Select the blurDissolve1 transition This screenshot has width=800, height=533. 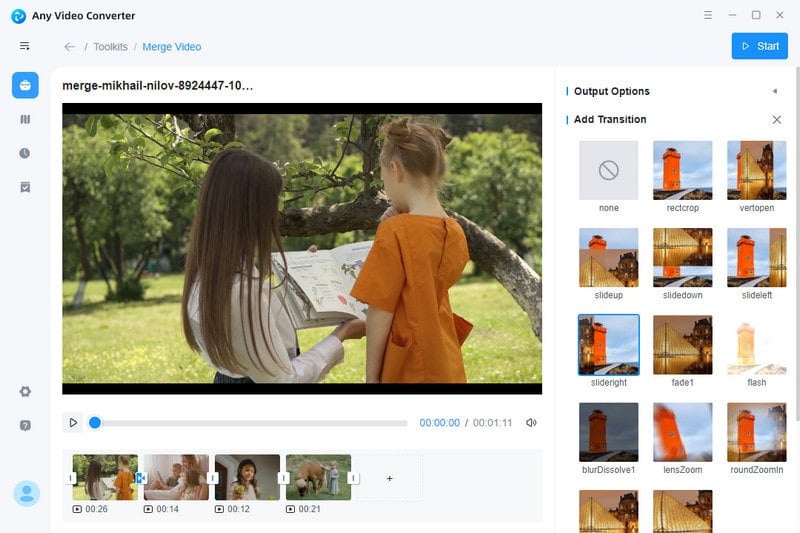tap(609, 432)
